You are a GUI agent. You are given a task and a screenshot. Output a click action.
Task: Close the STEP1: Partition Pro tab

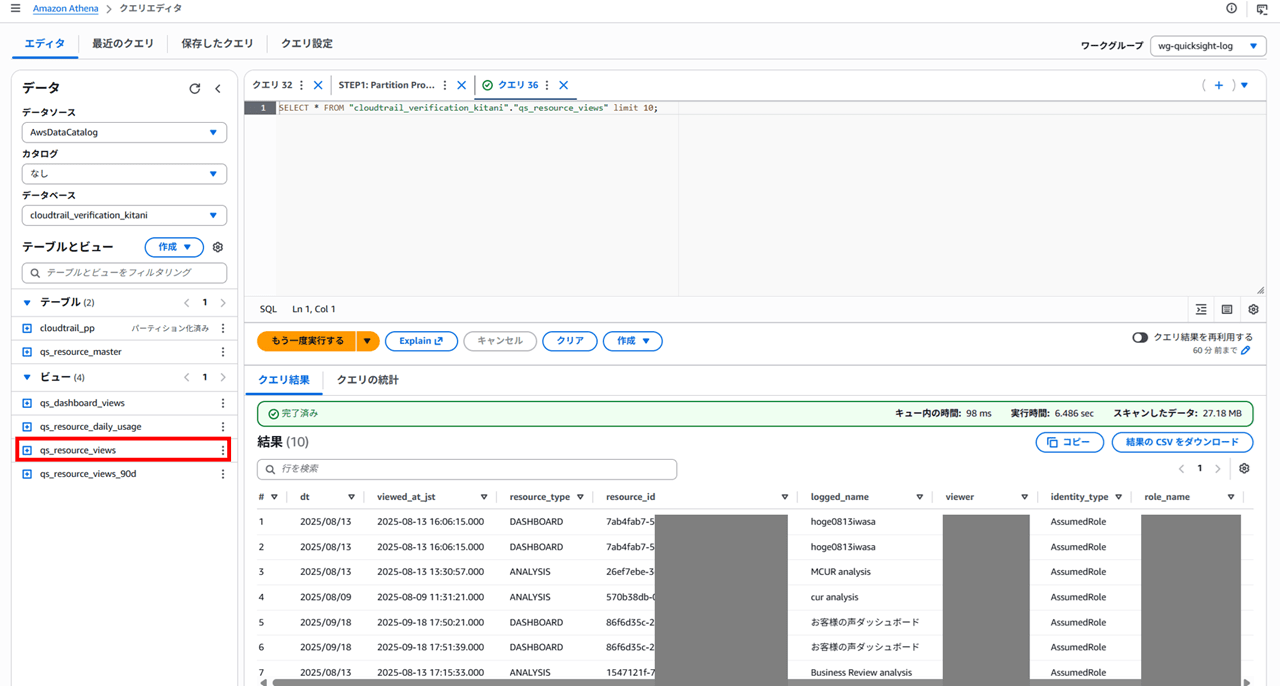tap(461, 85)
